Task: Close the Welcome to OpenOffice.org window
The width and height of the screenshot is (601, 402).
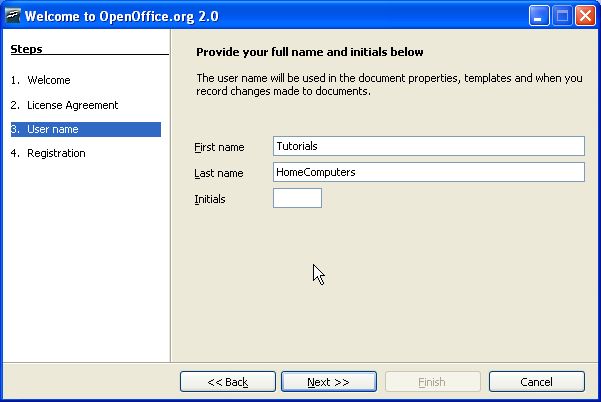Action: (585, 16)
